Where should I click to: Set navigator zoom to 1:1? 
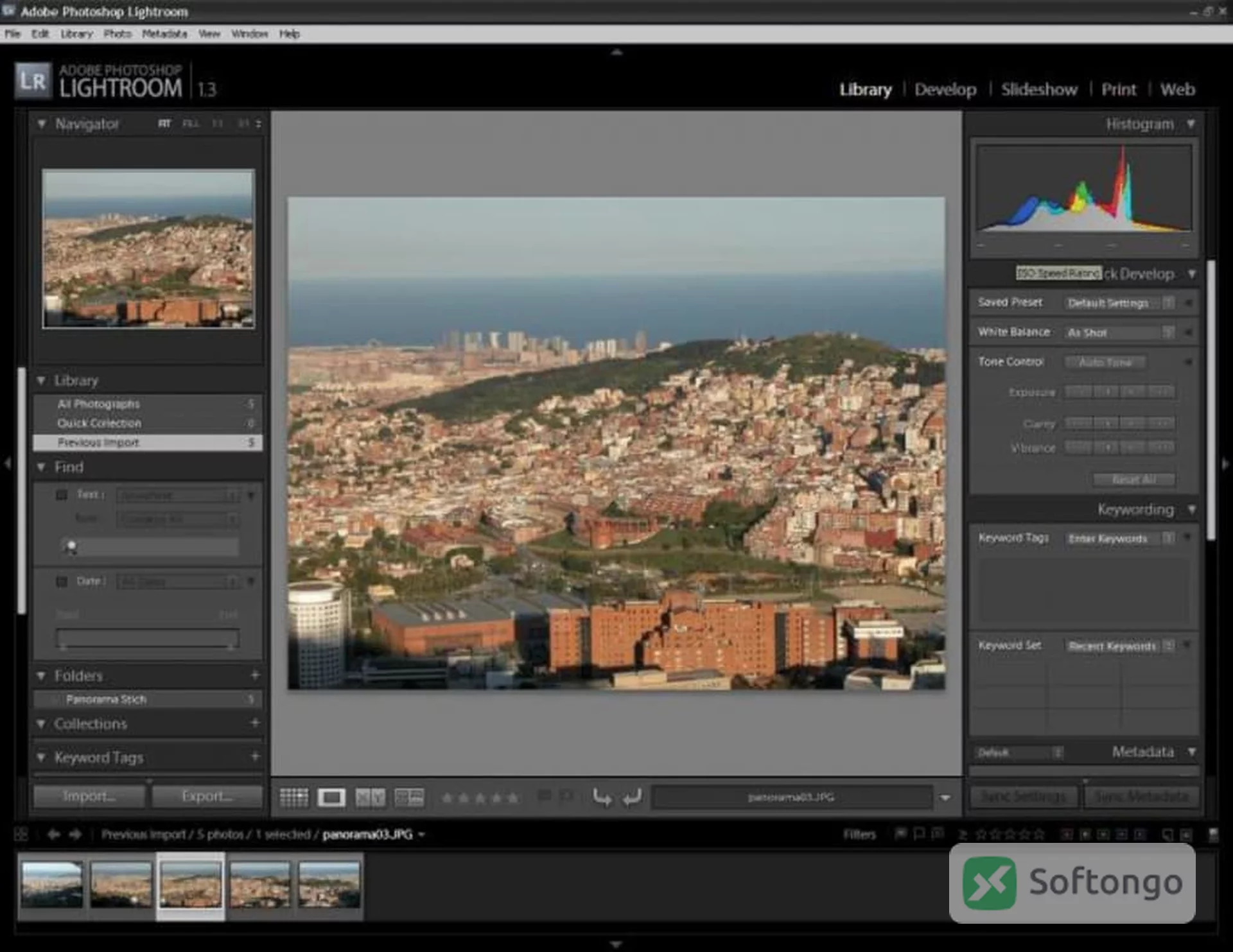coord(218,123)
